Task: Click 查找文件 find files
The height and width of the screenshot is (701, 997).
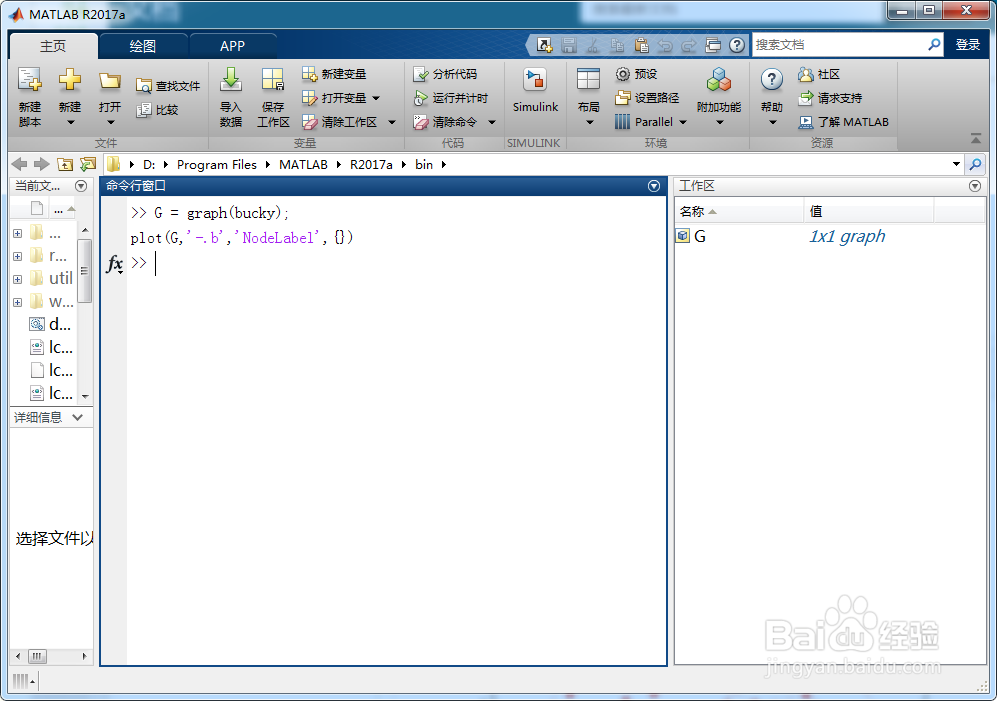Action: coord(168,86)
